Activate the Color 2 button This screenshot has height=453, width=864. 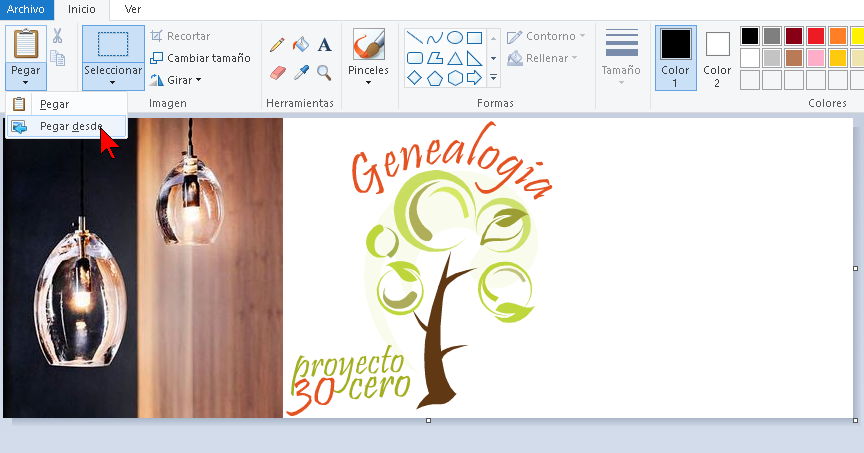717,58
